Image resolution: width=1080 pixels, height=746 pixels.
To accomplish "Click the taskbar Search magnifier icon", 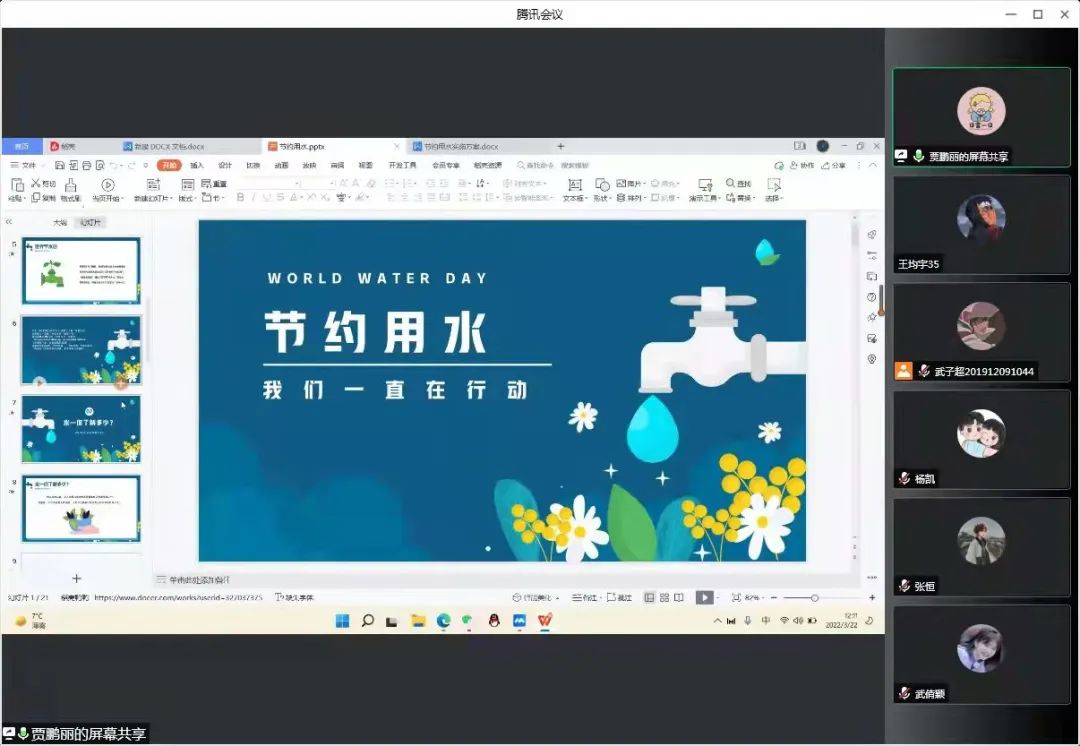I will (367, 621).
